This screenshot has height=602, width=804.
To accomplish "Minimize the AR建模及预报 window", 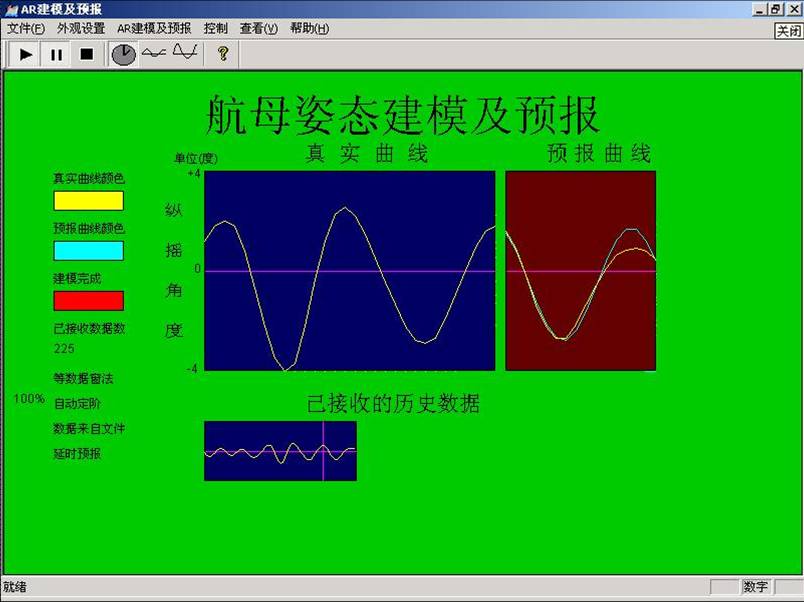I will (760, 9).
